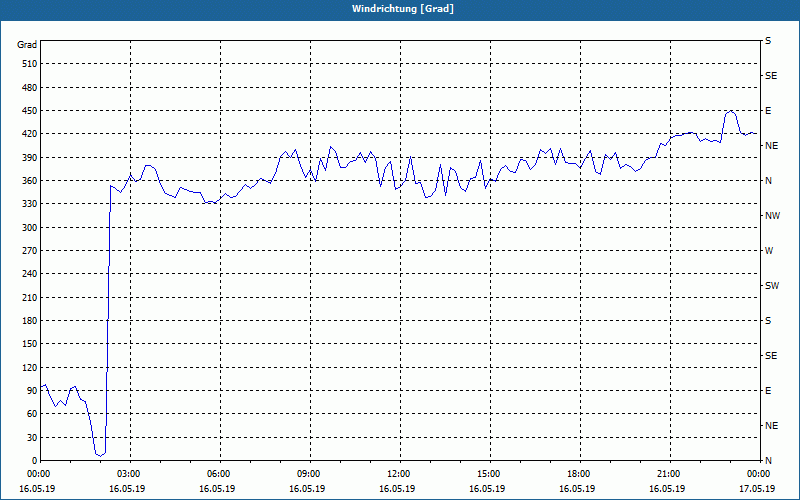Pick the 21:00 time label
This screenshot has width=800, height=500.
coord(667,474)
